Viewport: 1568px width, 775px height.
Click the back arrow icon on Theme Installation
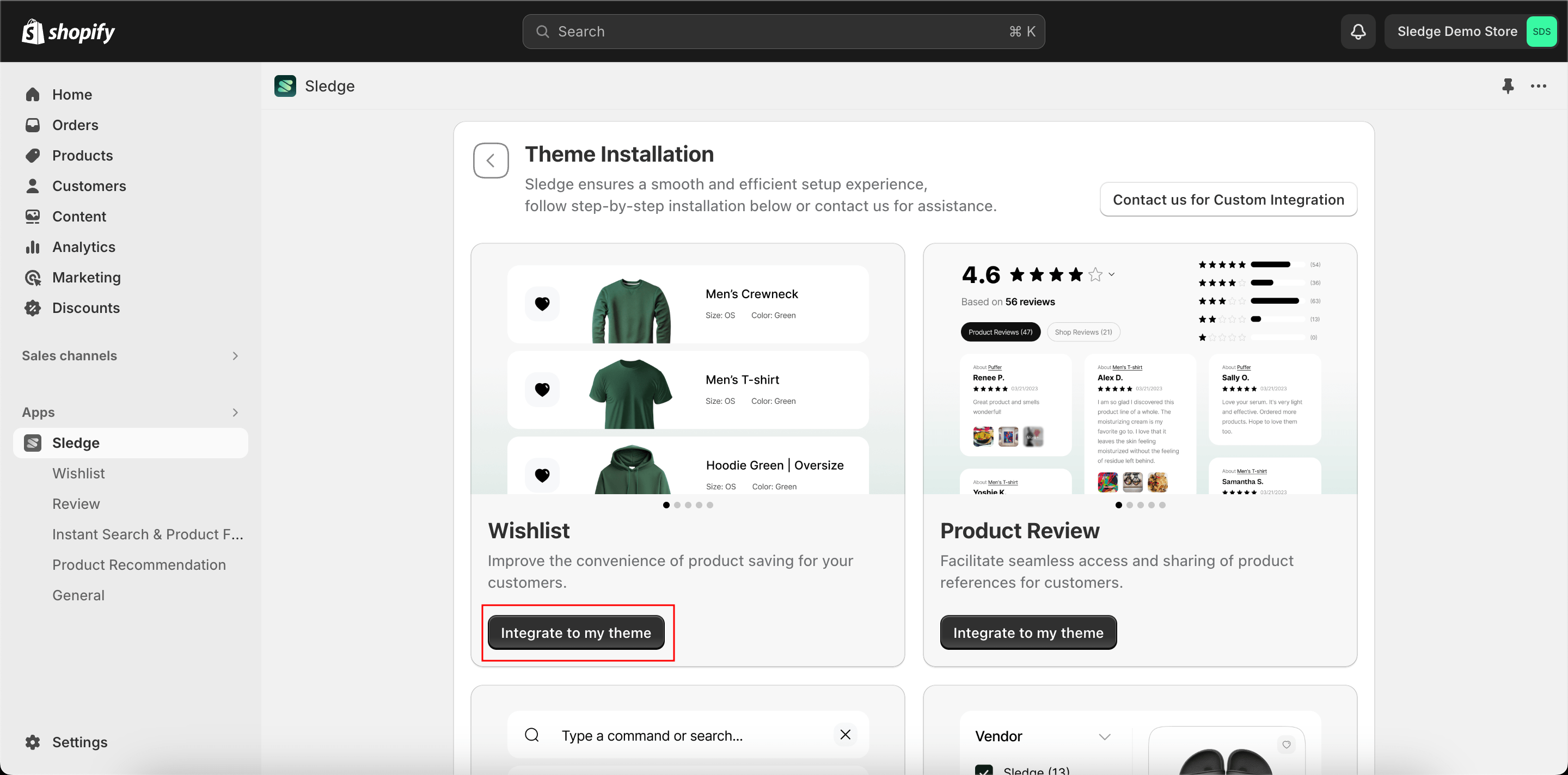click(490, 160)
